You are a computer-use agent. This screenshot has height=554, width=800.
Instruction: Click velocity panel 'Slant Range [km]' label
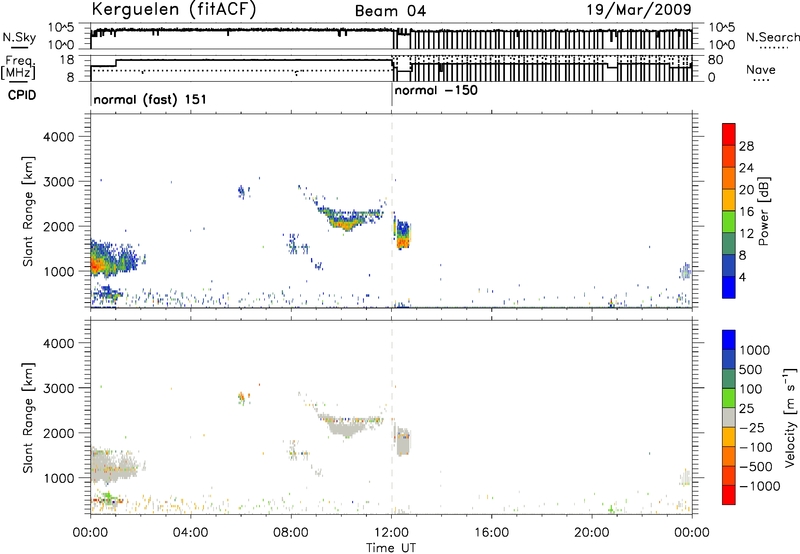28,418
